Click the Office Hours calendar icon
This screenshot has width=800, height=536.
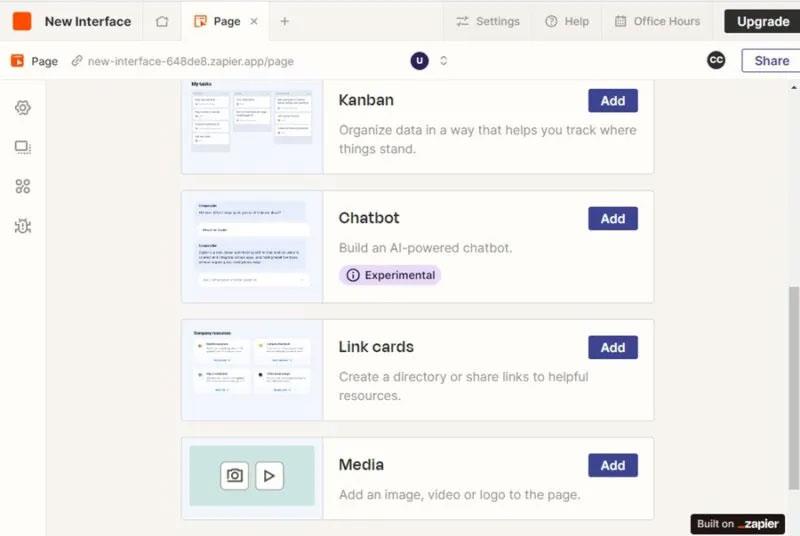[x=620, y=21]
